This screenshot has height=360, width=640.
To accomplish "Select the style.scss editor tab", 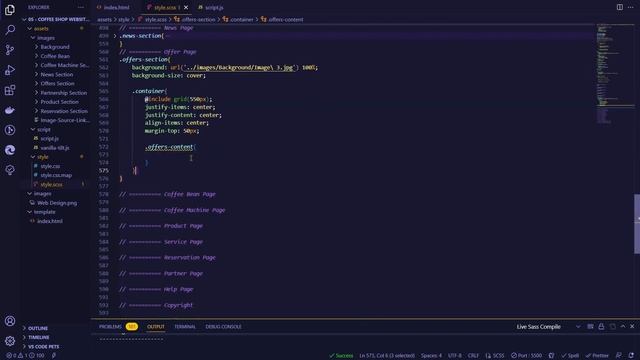I will pos(164,7).
